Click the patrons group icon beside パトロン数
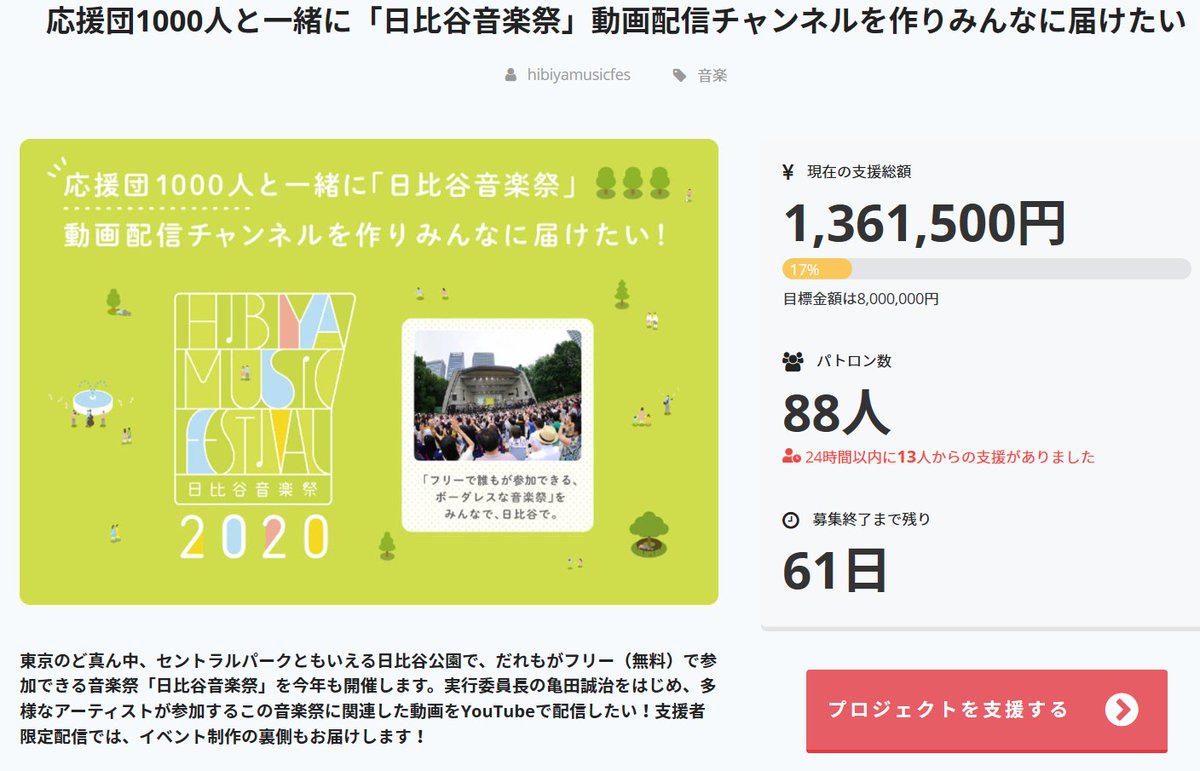1200x771 pixels. [792, 362]
